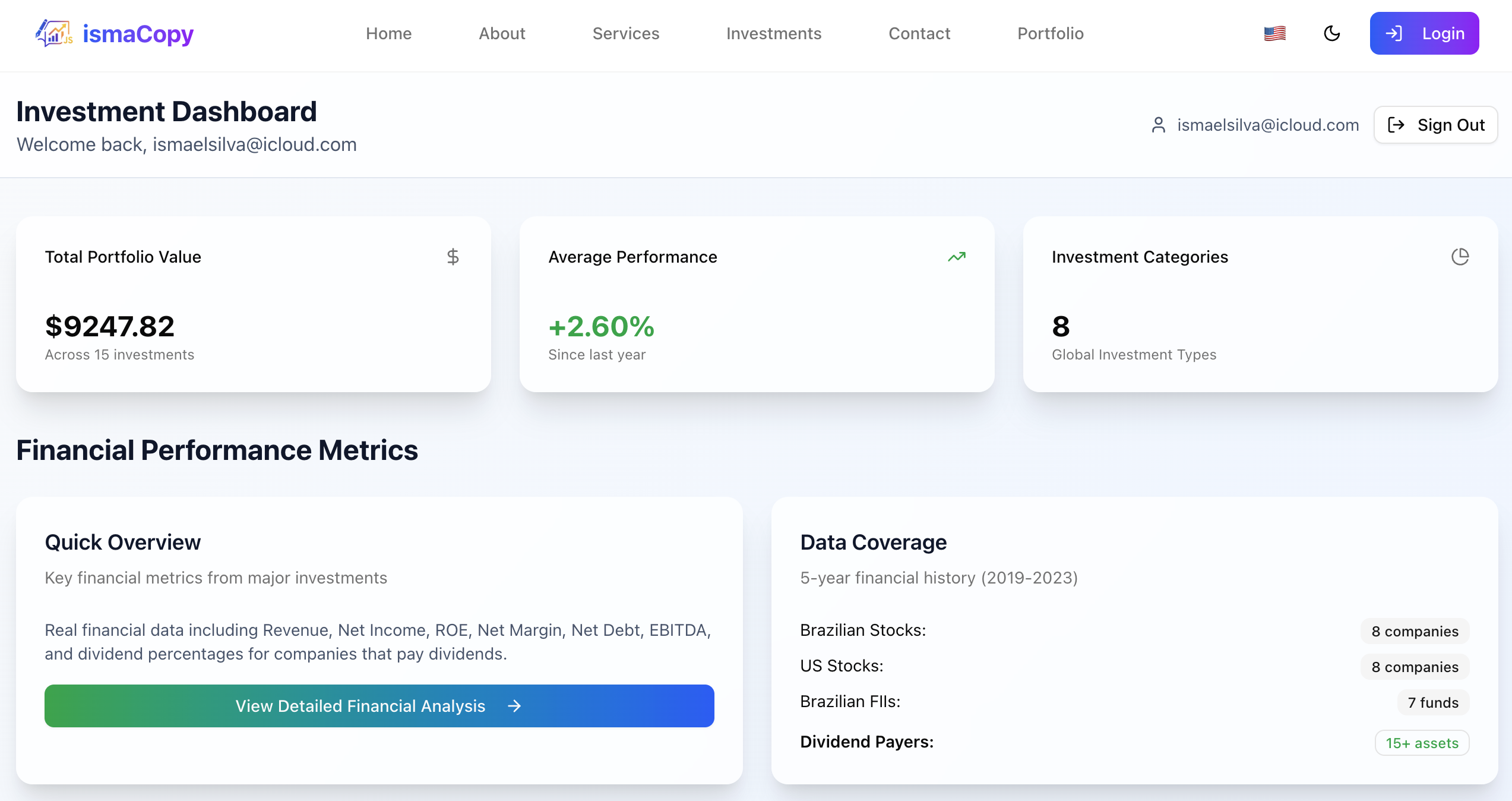Select the dollar sign icon on Total Portfolio Value
The width and height of the screenshot is (1512, 801).
pos(453,257)
